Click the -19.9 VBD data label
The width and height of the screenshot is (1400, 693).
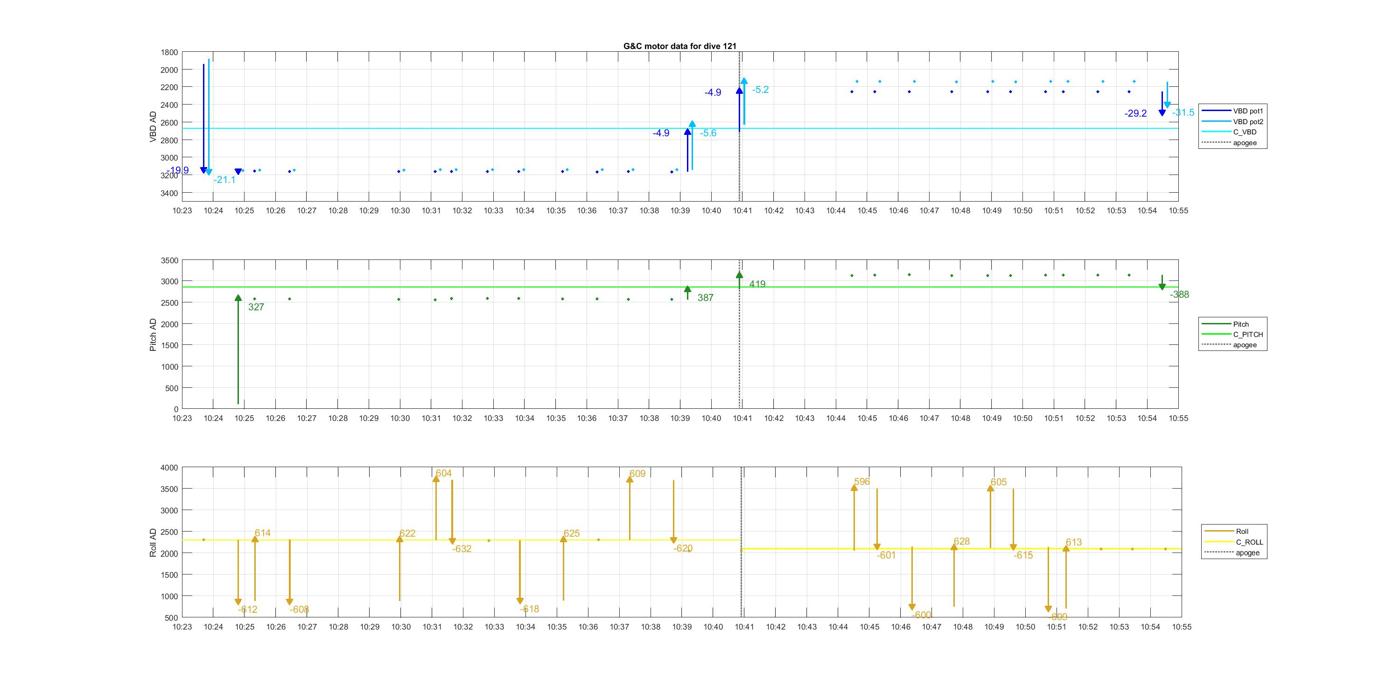click(178, 171)
